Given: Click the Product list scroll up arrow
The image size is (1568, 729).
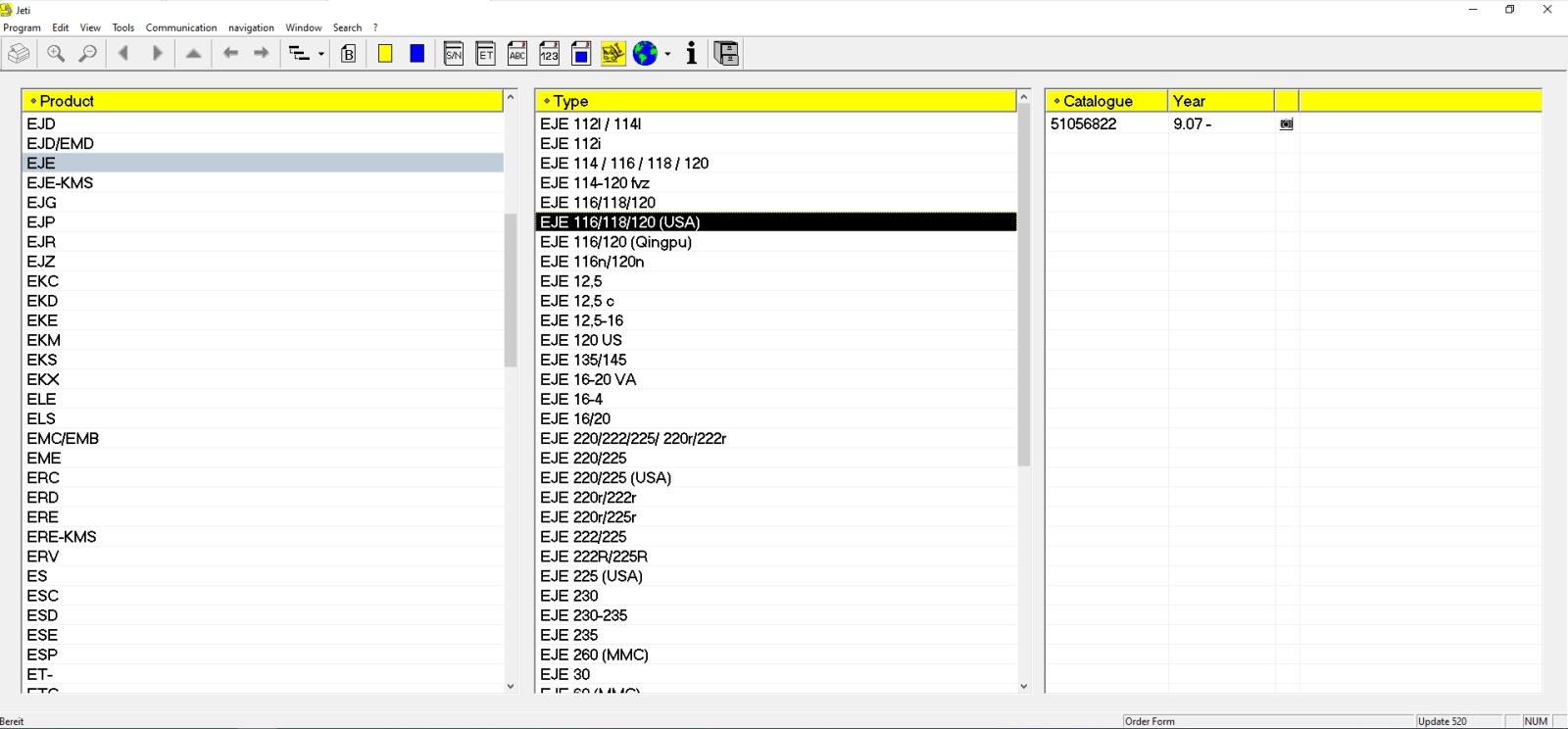Looking at the screenshot, I should (511, 98).
